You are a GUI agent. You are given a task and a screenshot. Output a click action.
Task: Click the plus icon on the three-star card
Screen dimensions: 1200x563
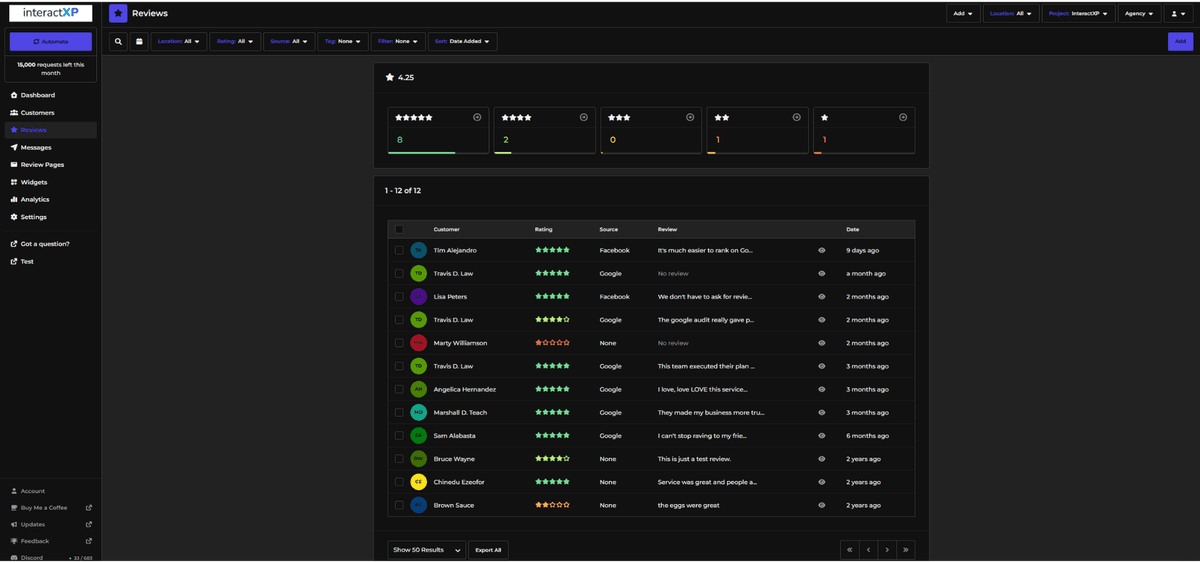pyautogui.click(x=690, y=117)
